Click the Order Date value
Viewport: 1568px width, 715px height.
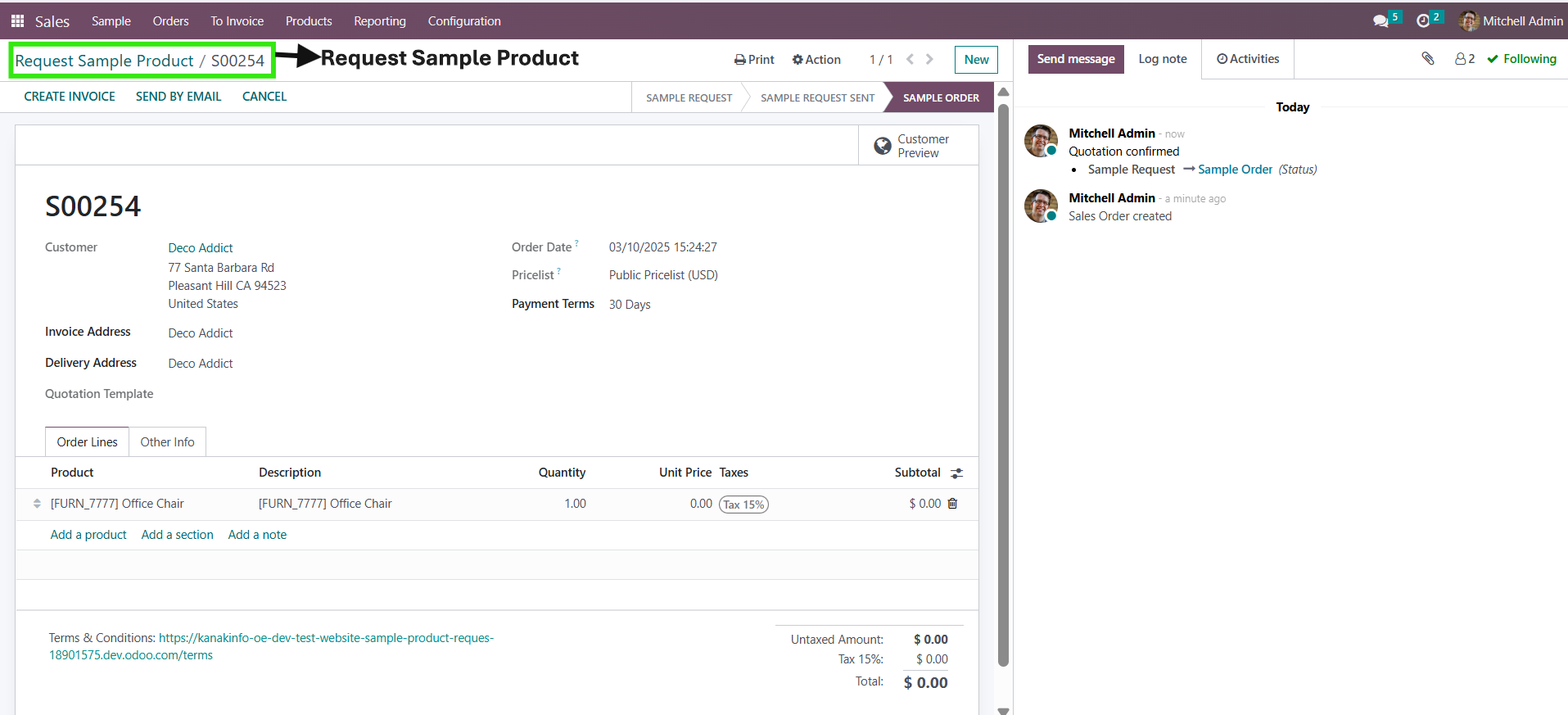[663, 247]
